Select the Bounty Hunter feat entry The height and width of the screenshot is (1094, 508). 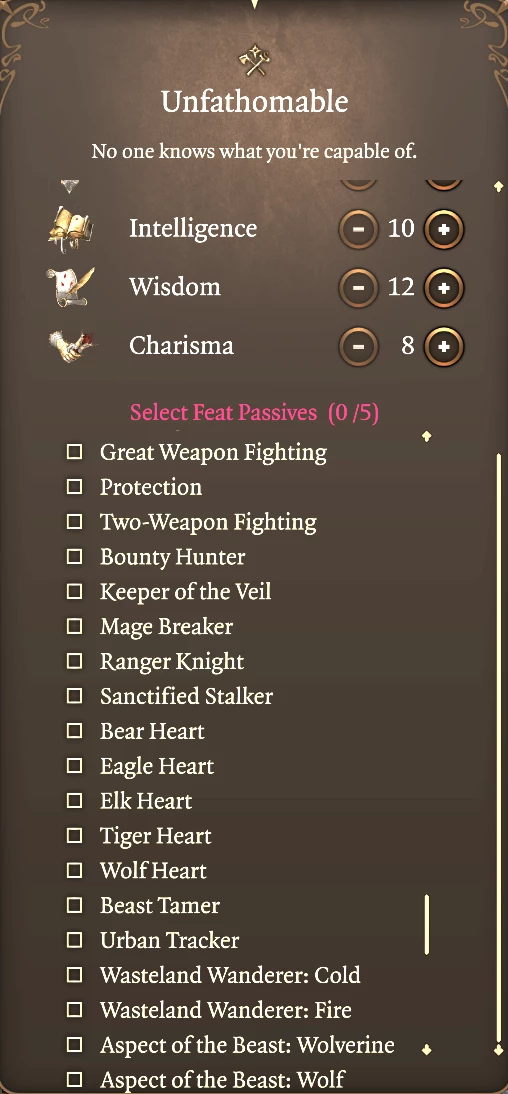point(172,557)
